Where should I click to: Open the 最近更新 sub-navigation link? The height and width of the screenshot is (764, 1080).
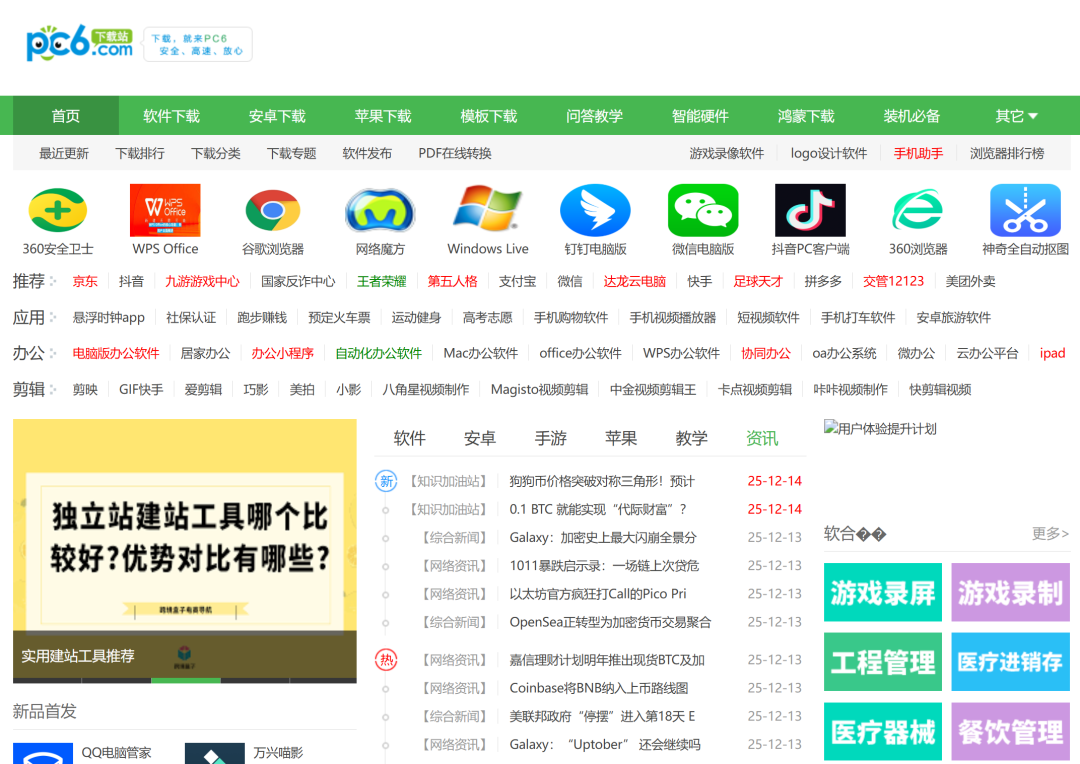coord(63,153)
